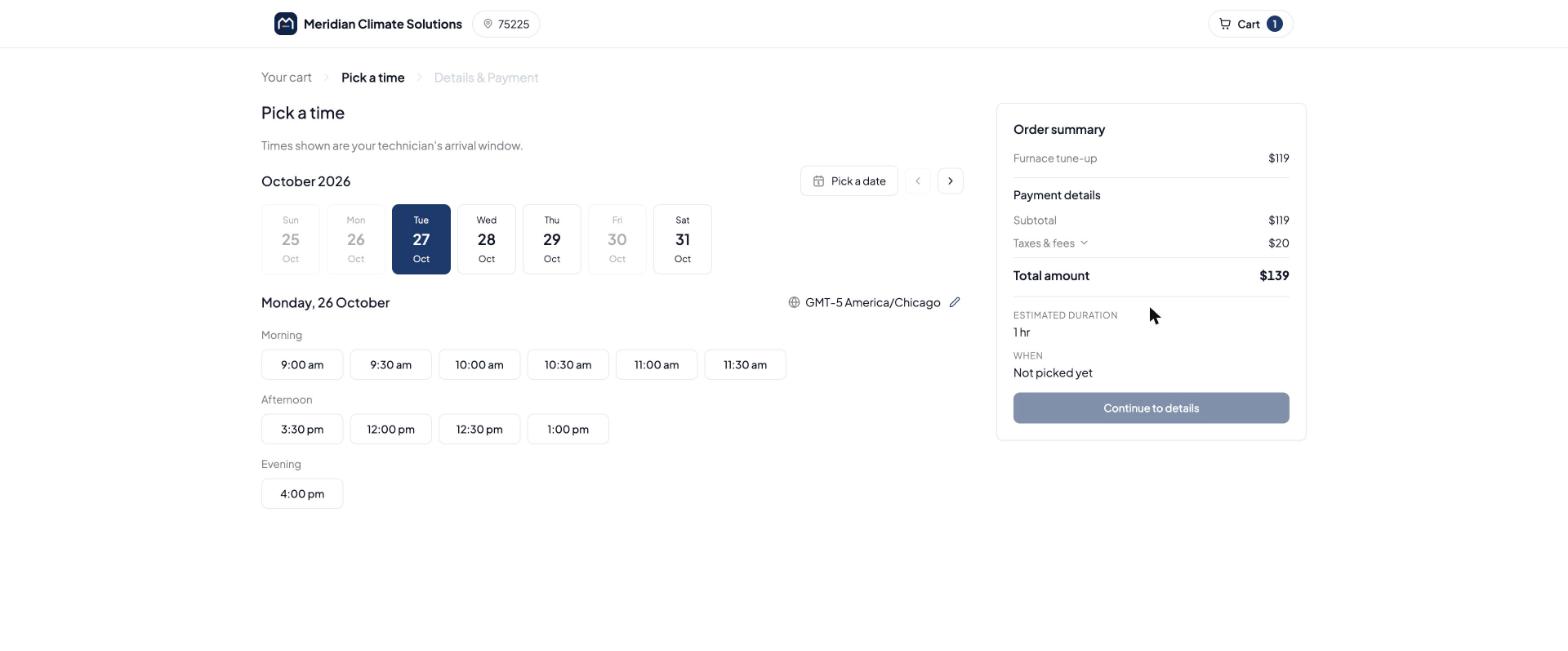Select the Pick a time breadcrumb step
1568x651 pixels.
[373, 77]
